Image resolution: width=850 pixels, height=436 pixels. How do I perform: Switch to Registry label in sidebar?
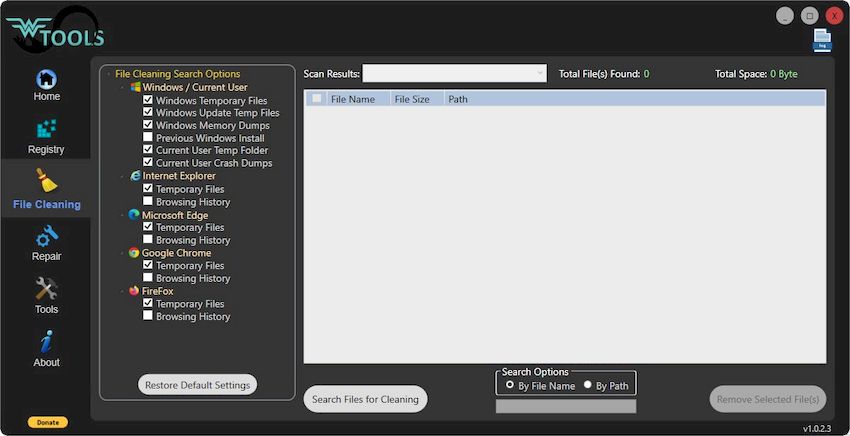click(46, 149)
